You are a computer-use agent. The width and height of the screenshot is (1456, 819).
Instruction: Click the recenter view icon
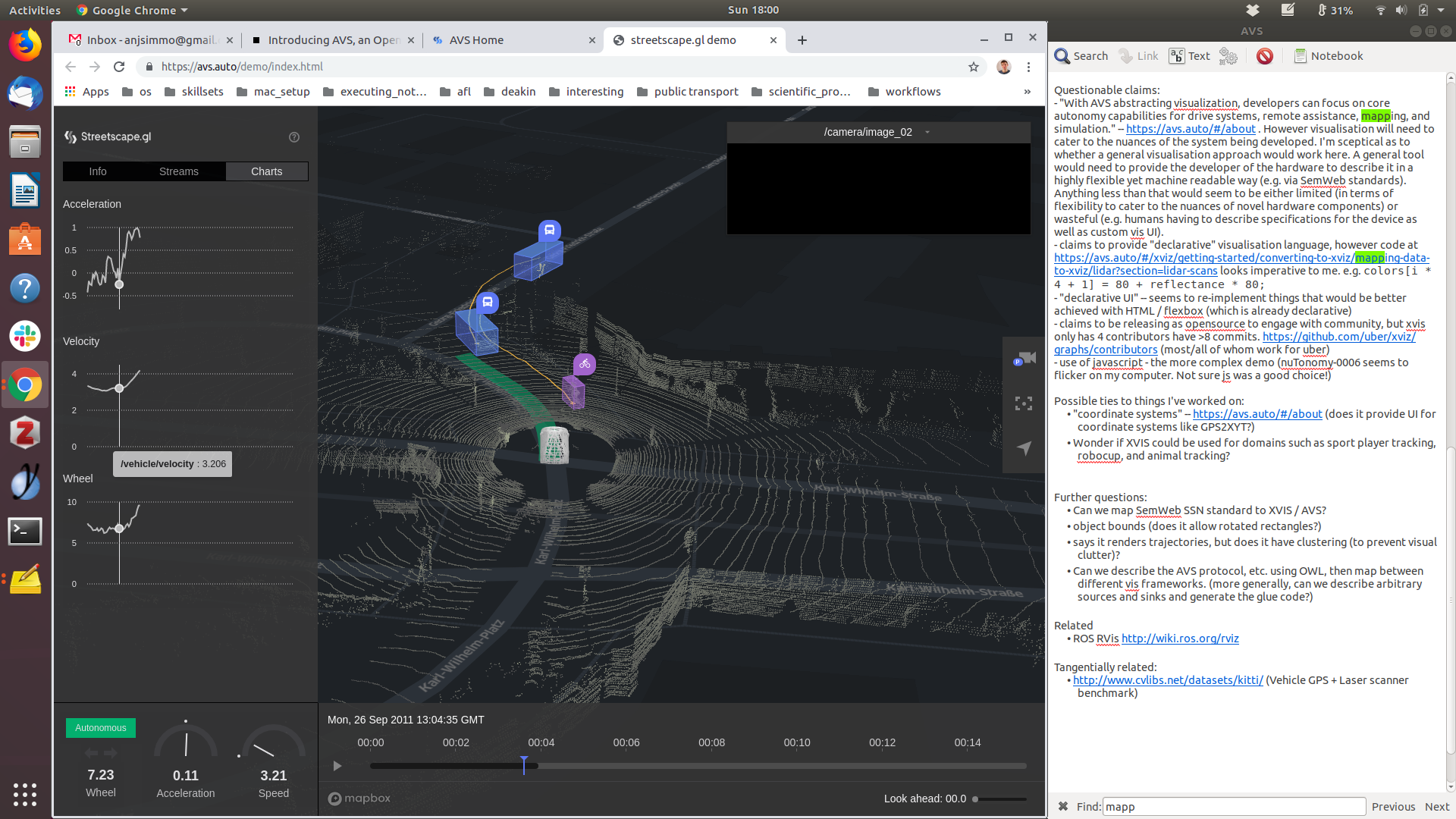[x=1024, y=403]
